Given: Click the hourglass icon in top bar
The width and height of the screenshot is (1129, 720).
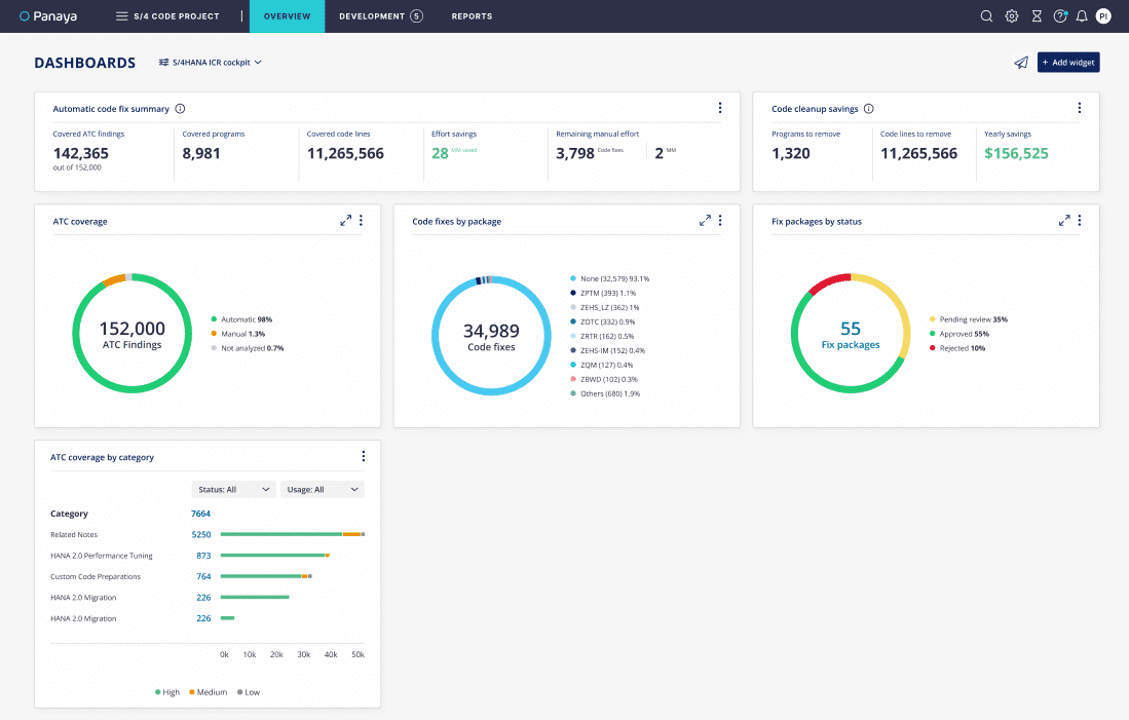Looking at the screenshot, I should [1037, 16].
